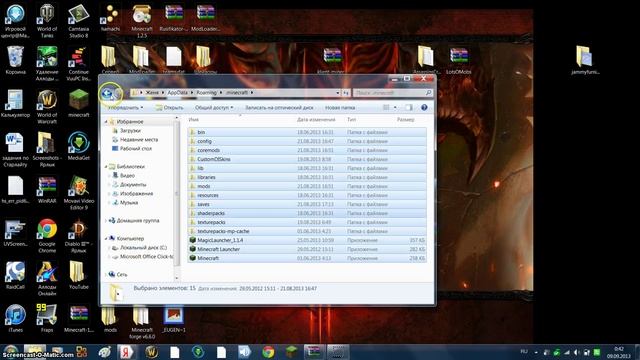The height and width of the screenshot is (360, 640).
Task: Select the coremods folder
Action: click(x=307, y=150)
